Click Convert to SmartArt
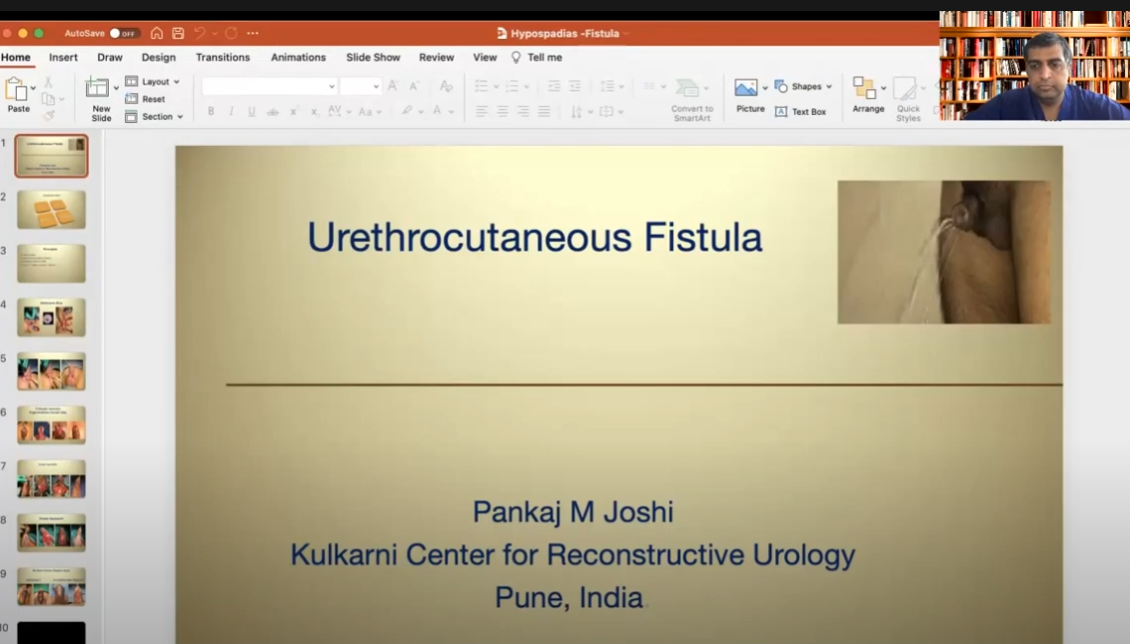 tap(692, 99)
